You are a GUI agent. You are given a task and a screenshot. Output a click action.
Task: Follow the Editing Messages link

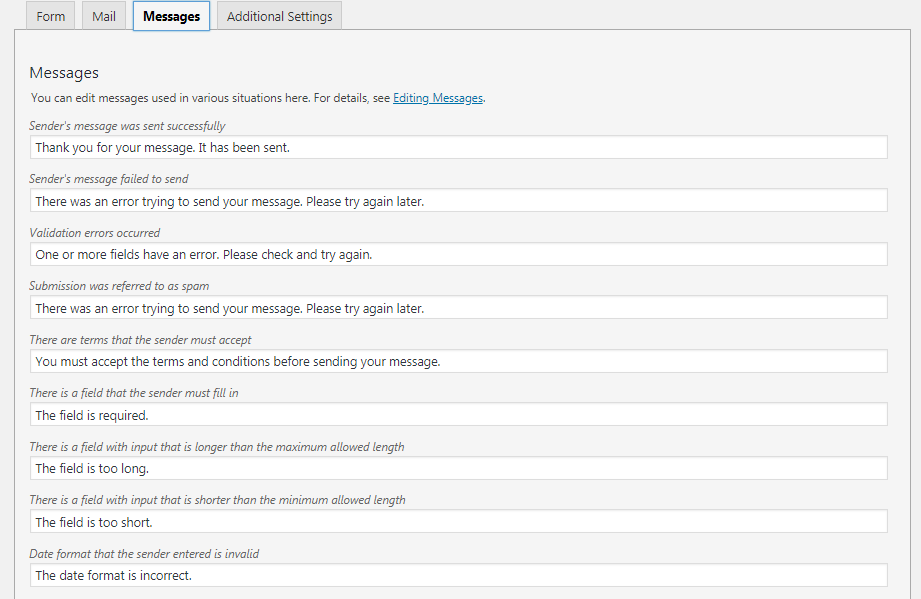[x=438, y=98]
